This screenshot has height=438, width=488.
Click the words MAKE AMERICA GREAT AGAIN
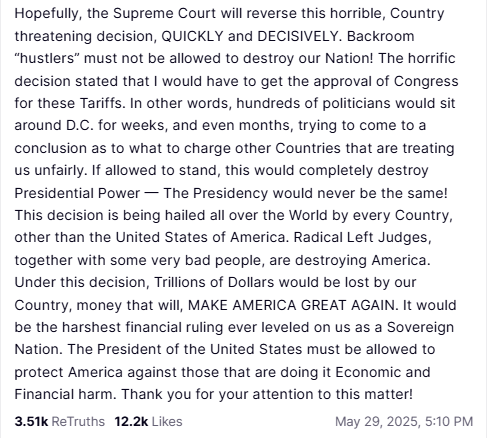(x=291, y=305)
